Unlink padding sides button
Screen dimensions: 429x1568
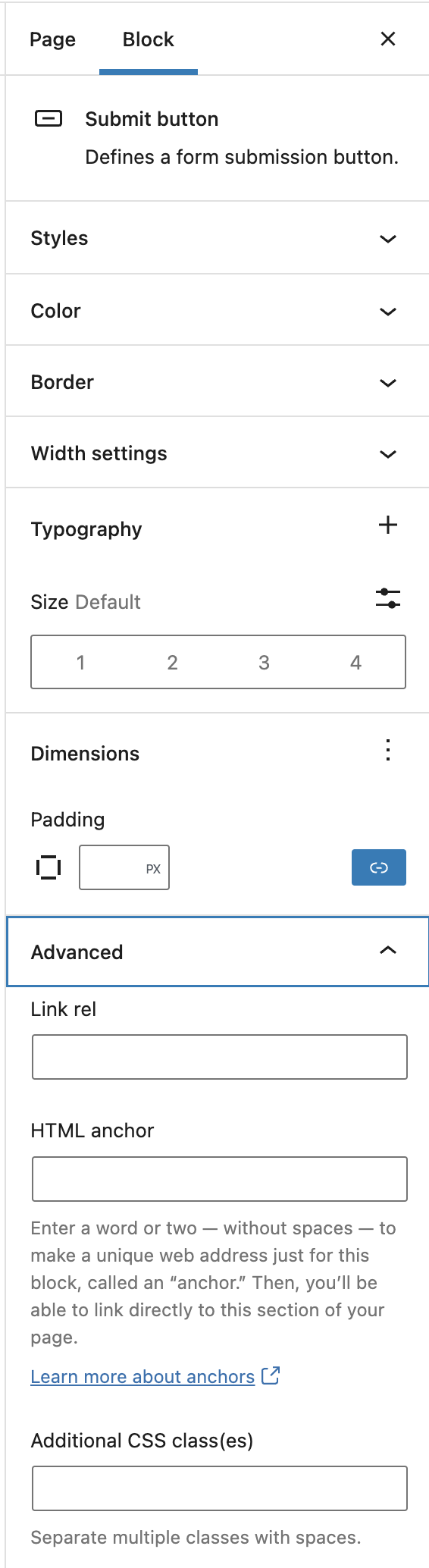[x=379, y=867]
